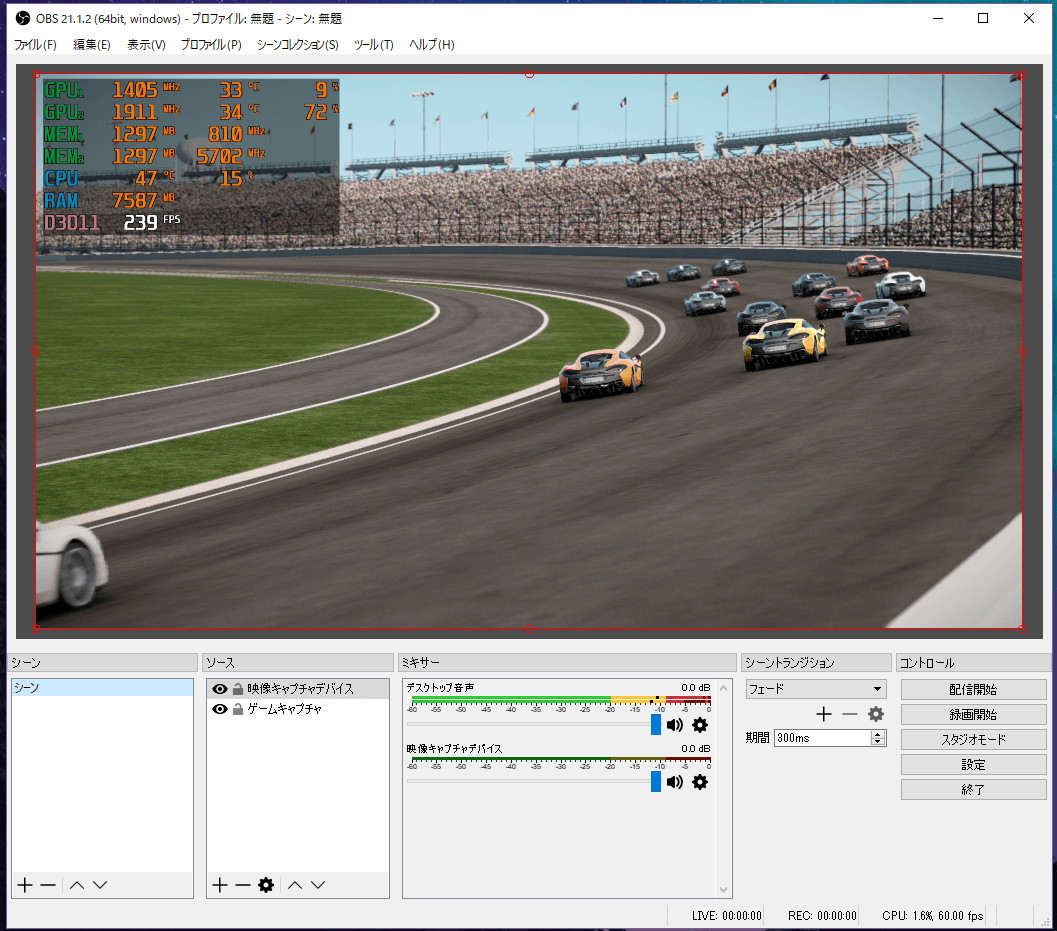This screenshot has width=1057, height=931.
Task: Open the 編集(E) menu
Action: [92, 44]
